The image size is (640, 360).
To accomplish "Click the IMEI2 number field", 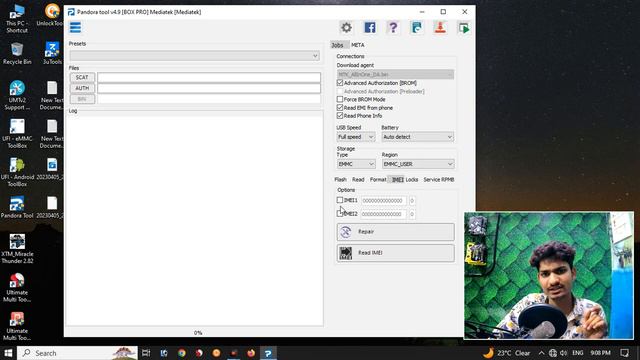I will [x=383, y=214].
